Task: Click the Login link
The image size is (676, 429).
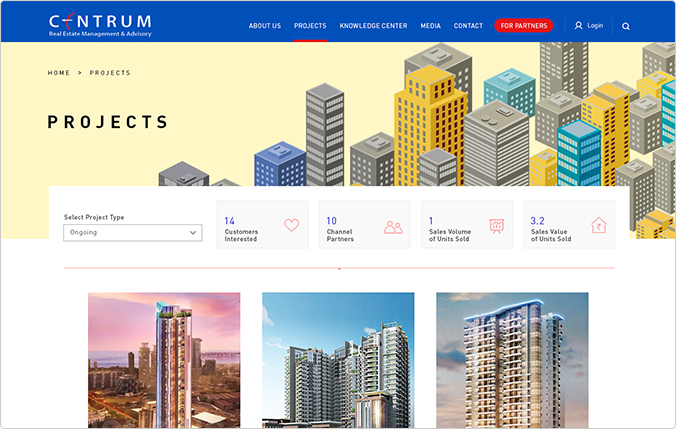Action: [595, 26]
